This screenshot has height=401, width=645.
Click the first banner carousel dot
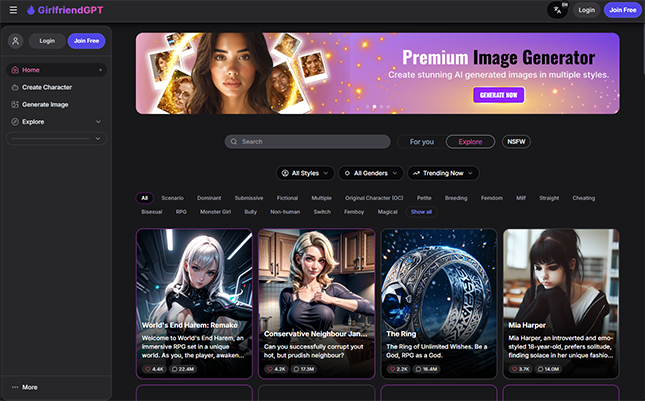pos(367,107)
